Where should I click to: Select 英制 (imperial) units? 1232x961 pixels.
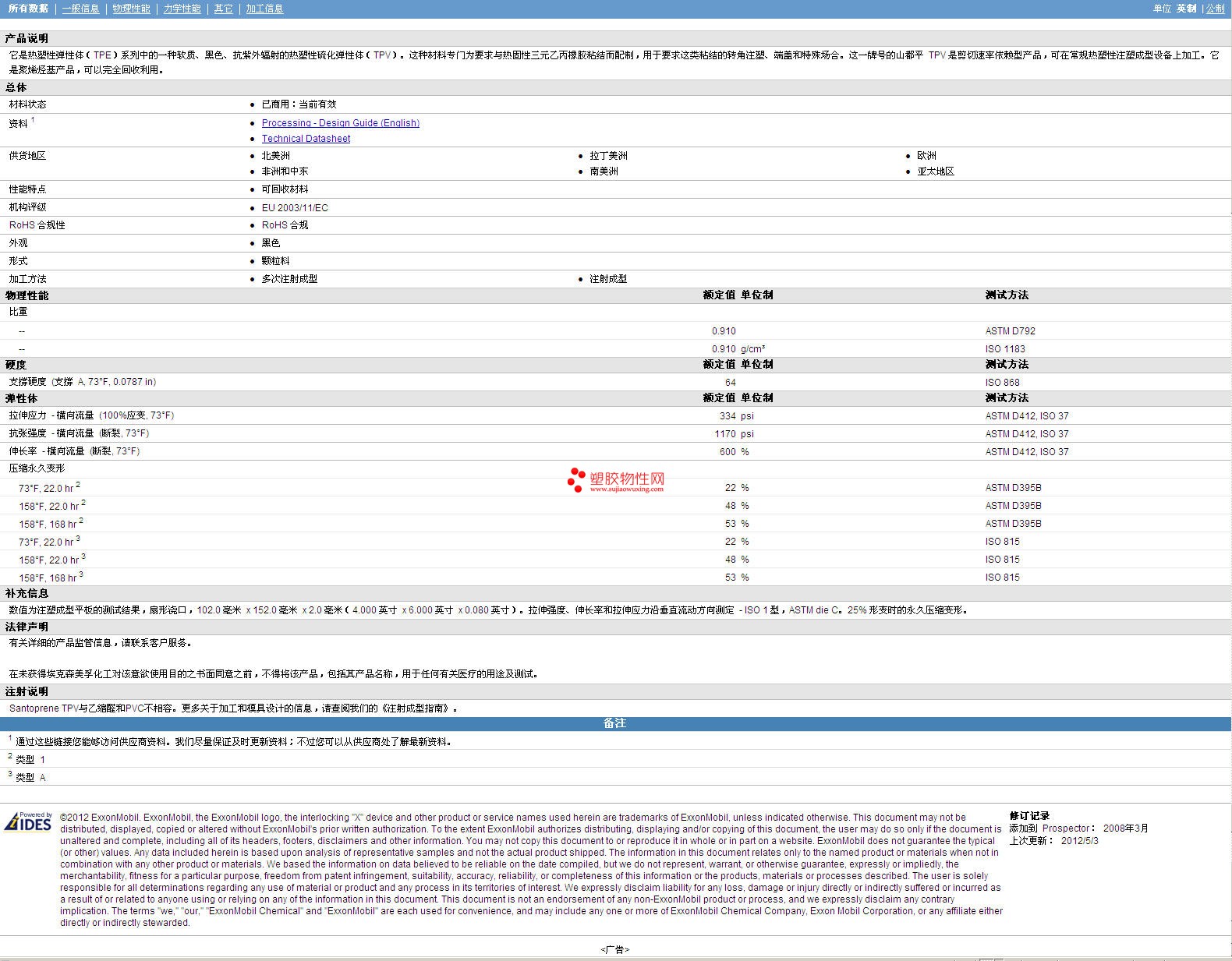click(1186, 9)
